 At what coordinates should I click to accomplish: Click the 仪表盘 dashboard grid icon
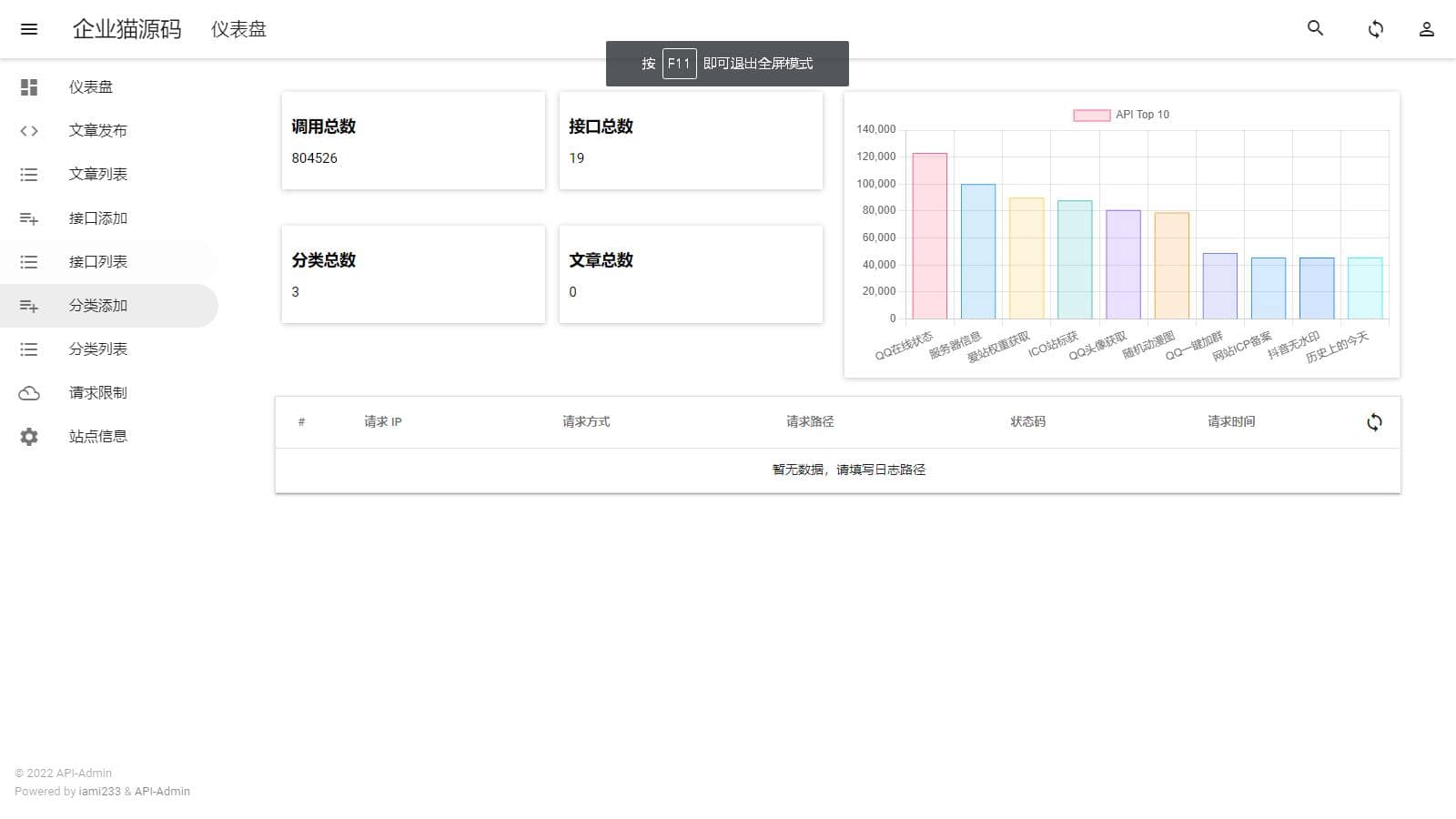point(29,87)
